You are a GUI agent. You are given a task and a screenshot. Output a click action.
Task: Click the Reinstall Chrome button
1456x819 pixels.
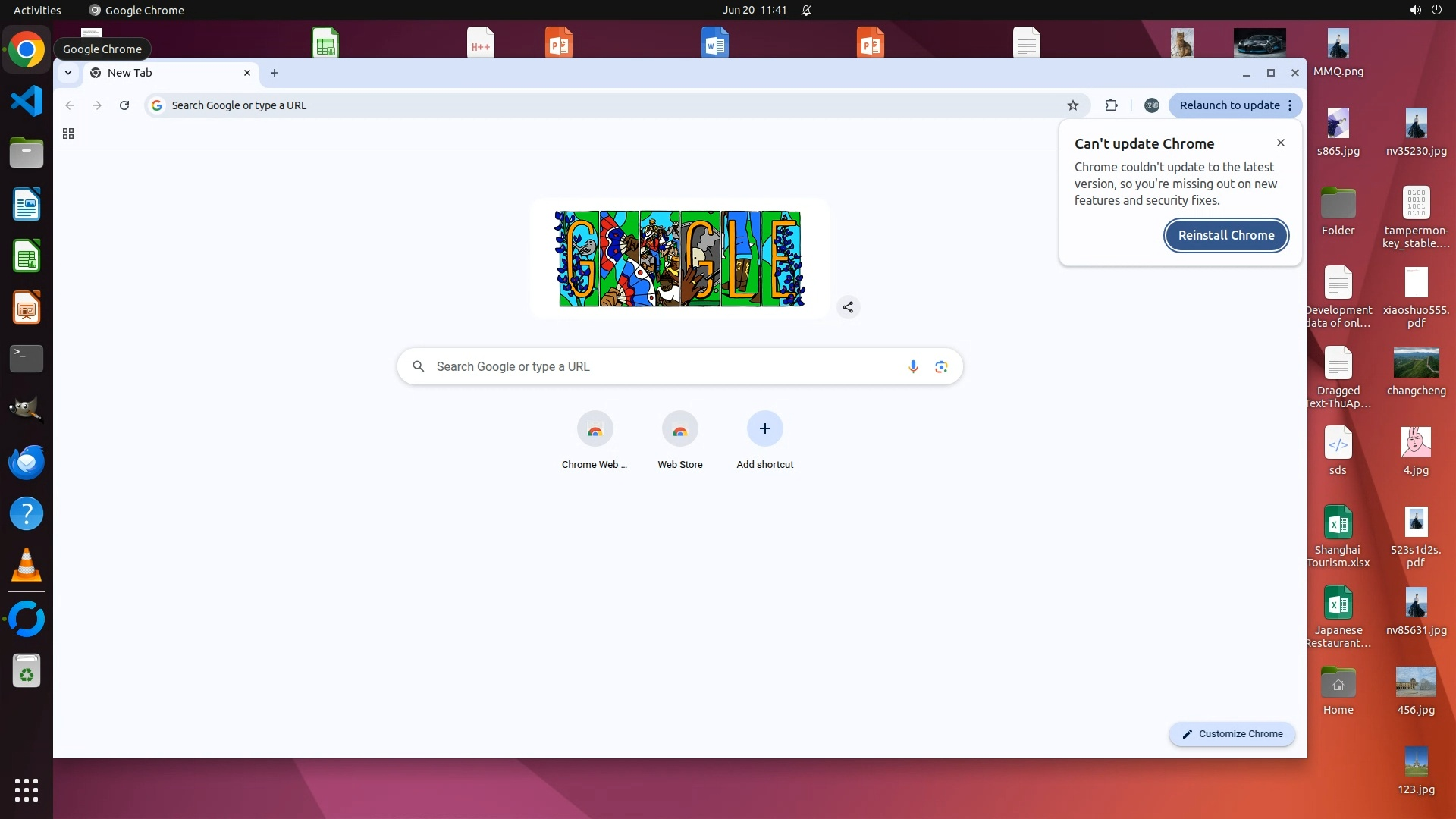1225,235
